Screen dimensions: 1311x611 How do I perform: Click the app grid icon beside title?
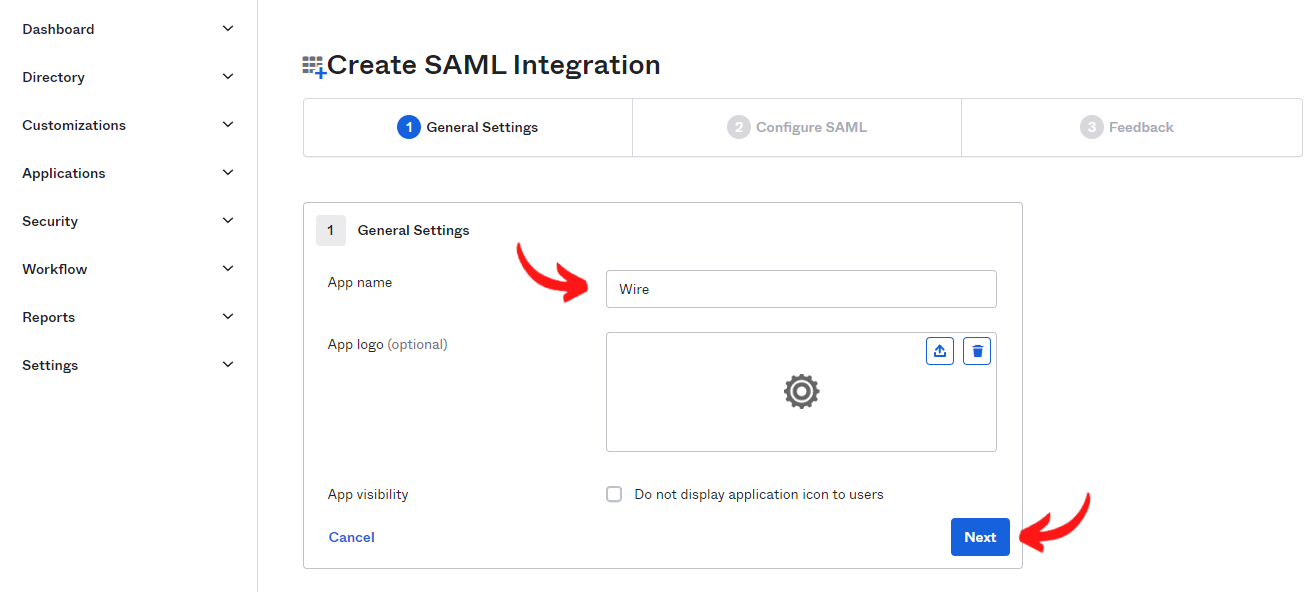pyautogui.click(x=314, y=67)
